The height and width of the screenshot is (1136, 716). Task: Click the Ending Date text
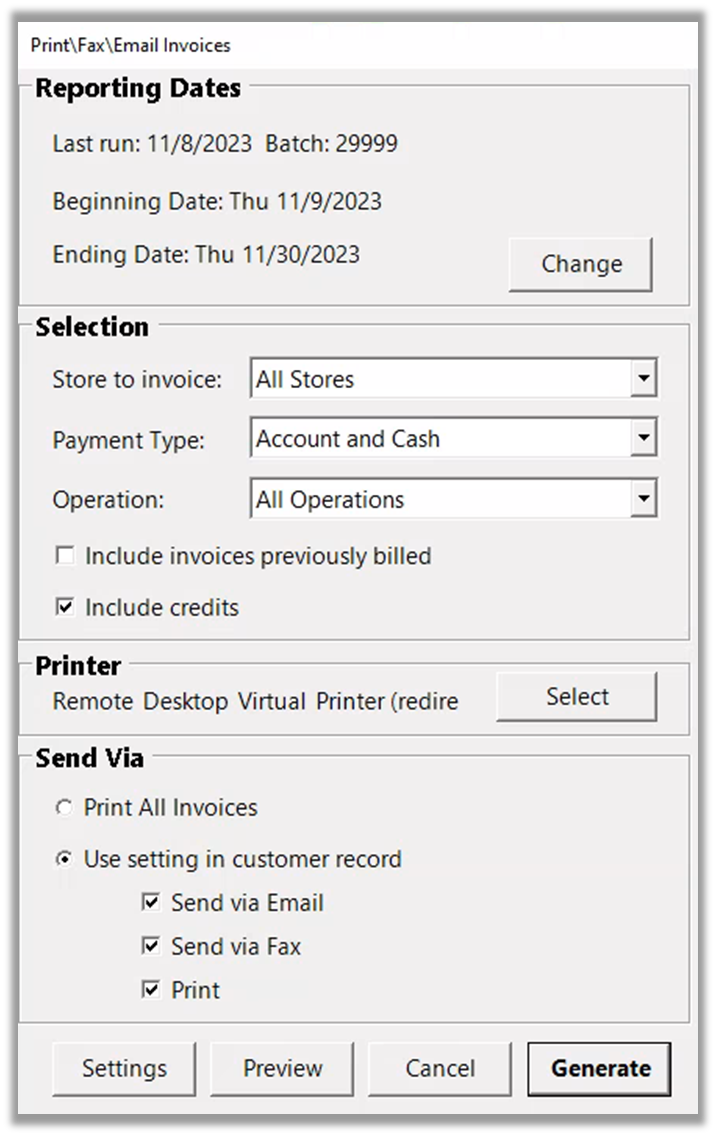coord(206,254)
